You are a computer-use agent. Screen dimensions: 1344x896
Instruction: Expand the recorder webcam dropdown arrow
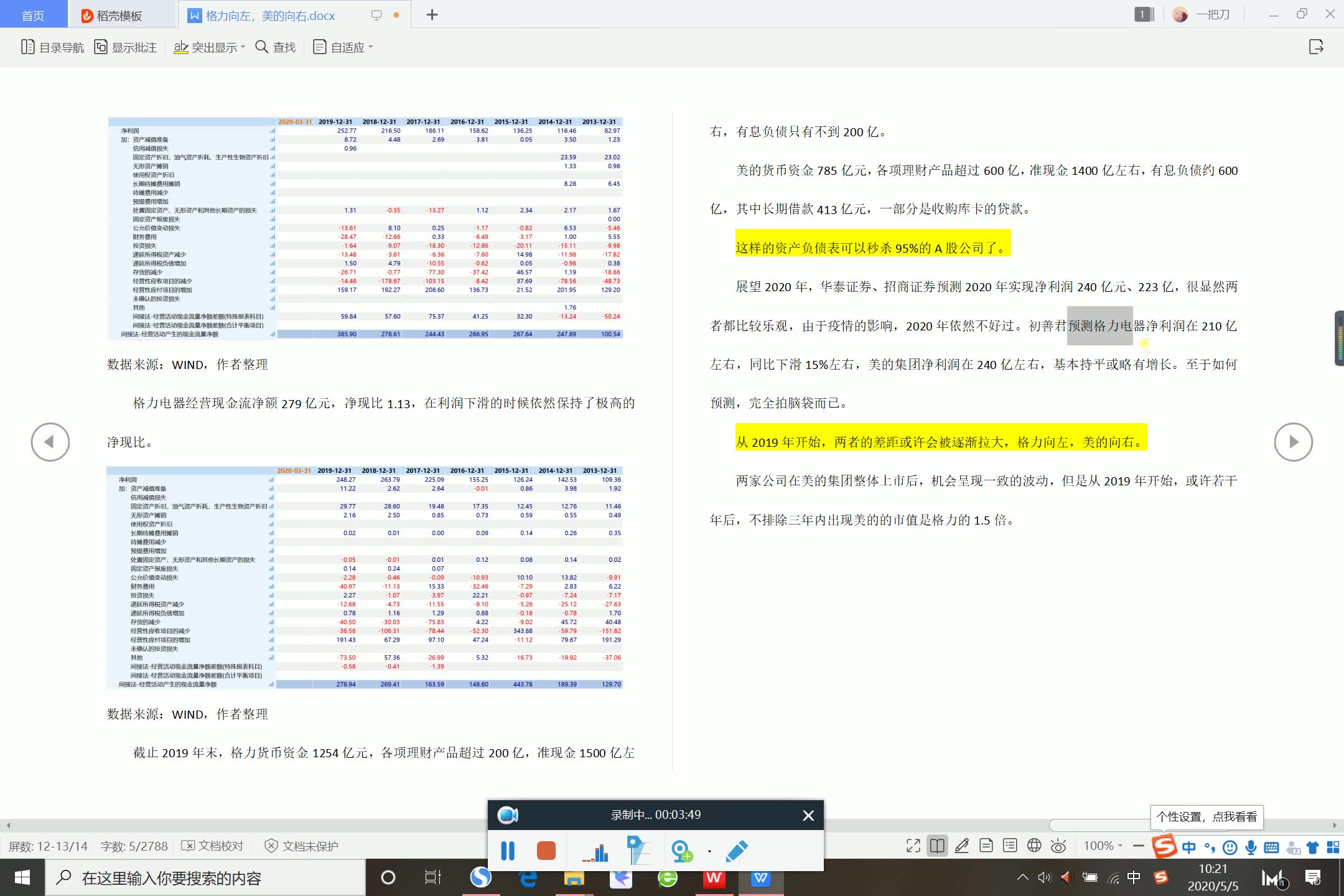[x=709, y=851]
